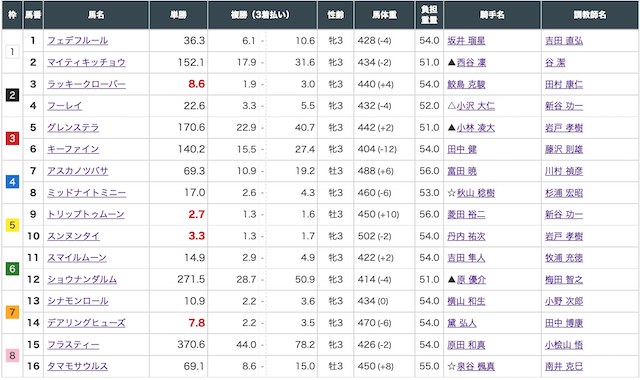The height and width of the screenshot is (380, 640).
Task: Click the red frame 3 badge
Action: click(x=12, y=138)
